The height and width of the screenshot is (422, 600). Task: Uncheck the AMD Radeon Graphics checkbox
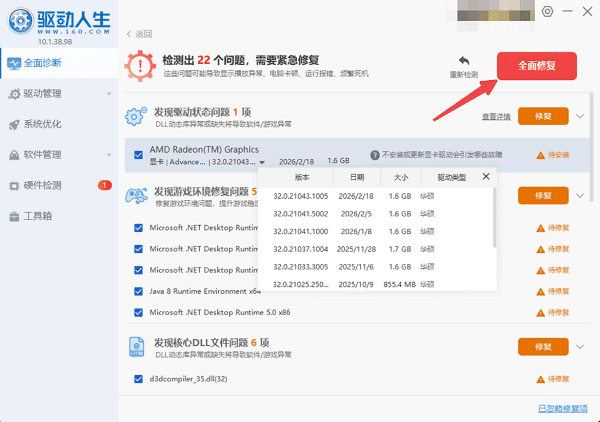pos(139,155)
